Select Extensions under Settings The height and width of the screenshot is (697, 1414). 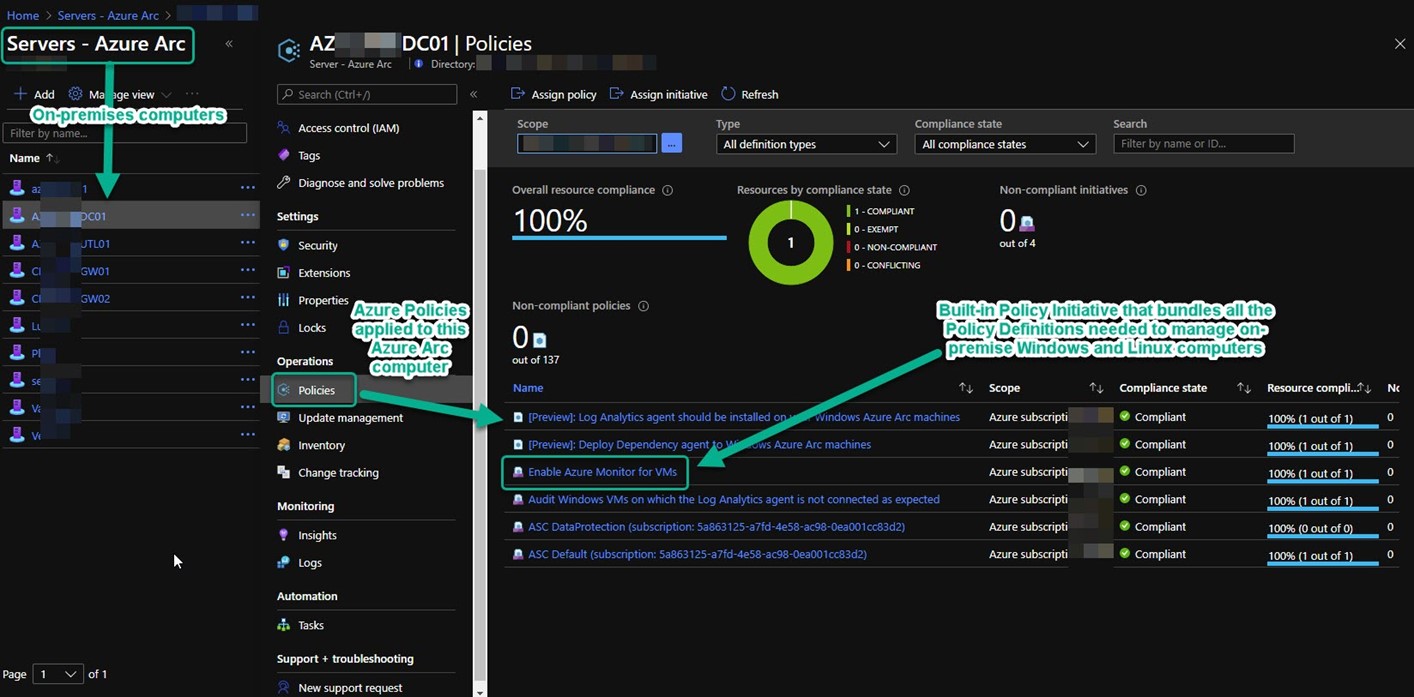pyautogui.click(x=324, y=273)
